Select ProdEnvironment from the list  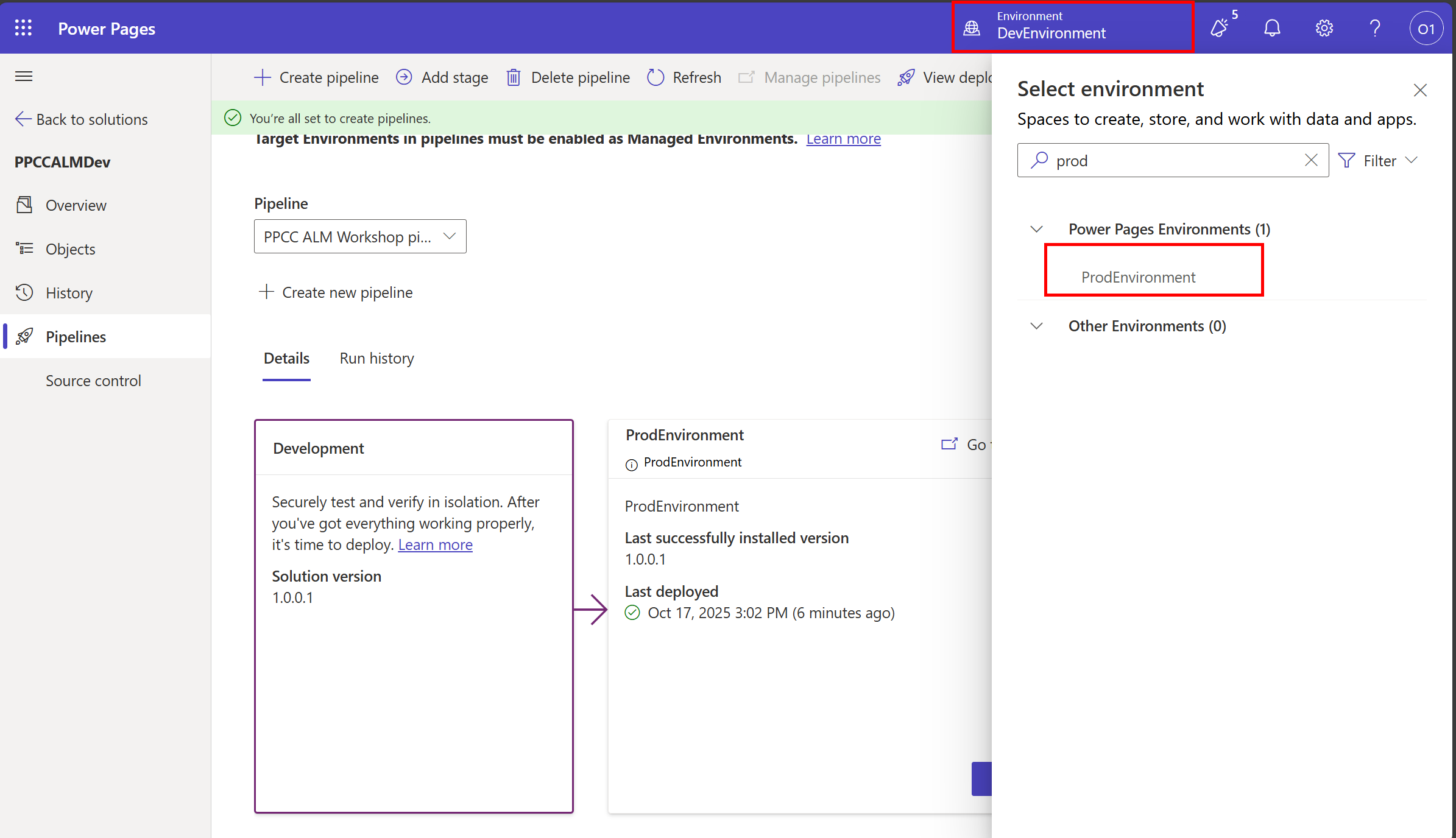click(1137, 277)
